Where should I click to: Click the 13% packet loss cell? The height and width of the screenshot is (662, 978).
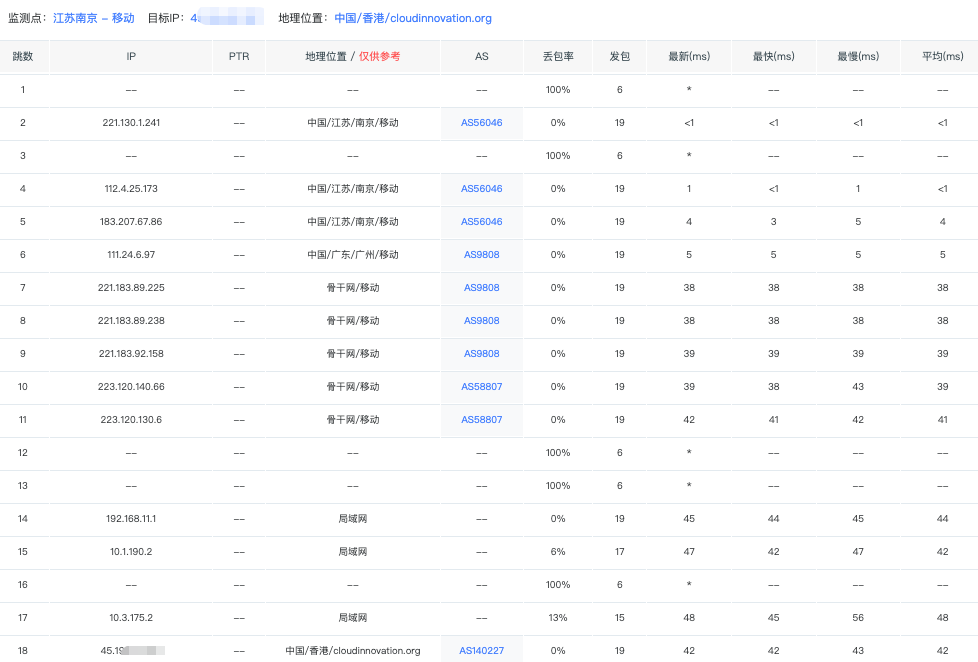557,618
